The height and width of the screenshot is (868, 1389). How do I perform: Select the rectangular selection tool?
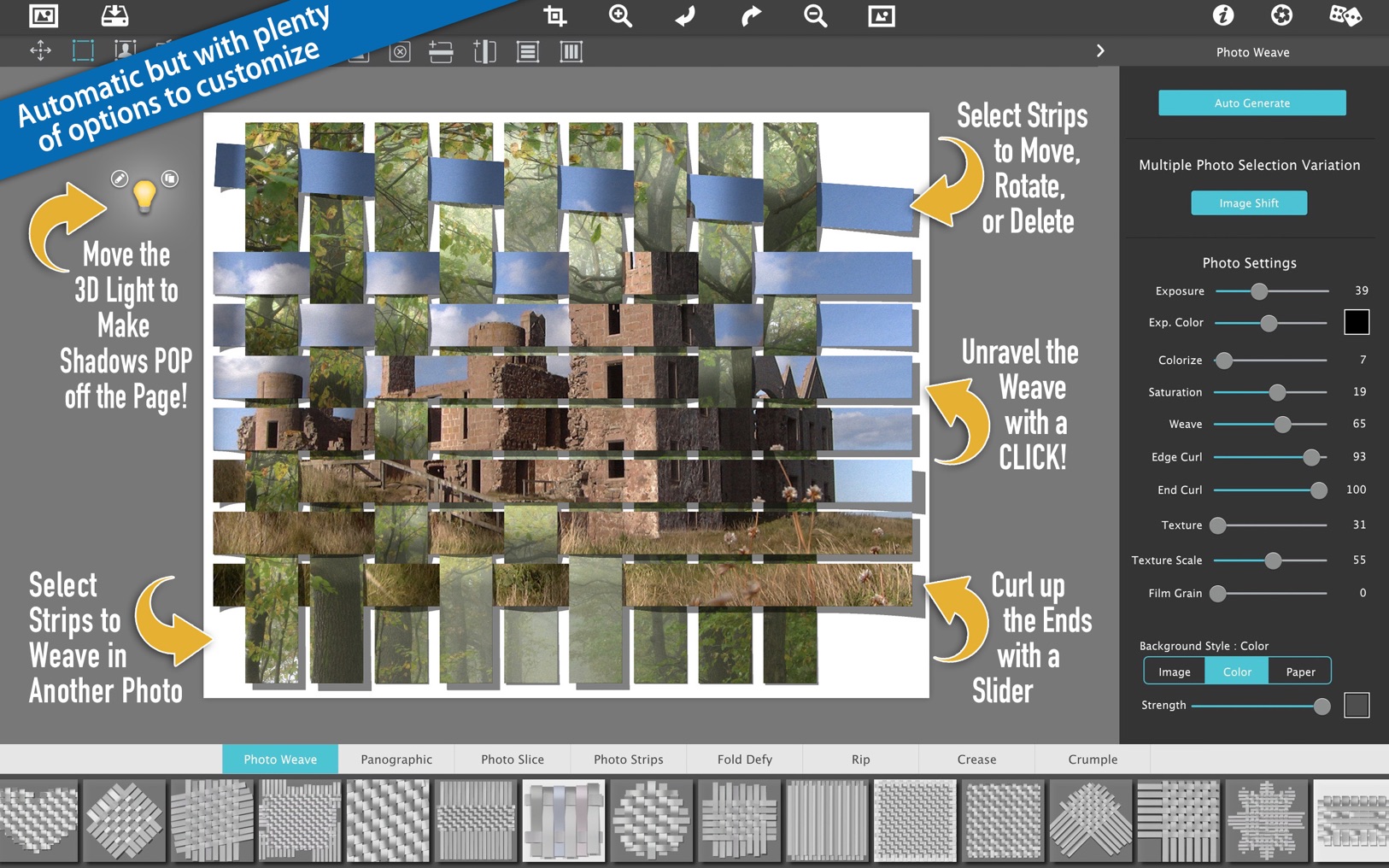[82, 51]
